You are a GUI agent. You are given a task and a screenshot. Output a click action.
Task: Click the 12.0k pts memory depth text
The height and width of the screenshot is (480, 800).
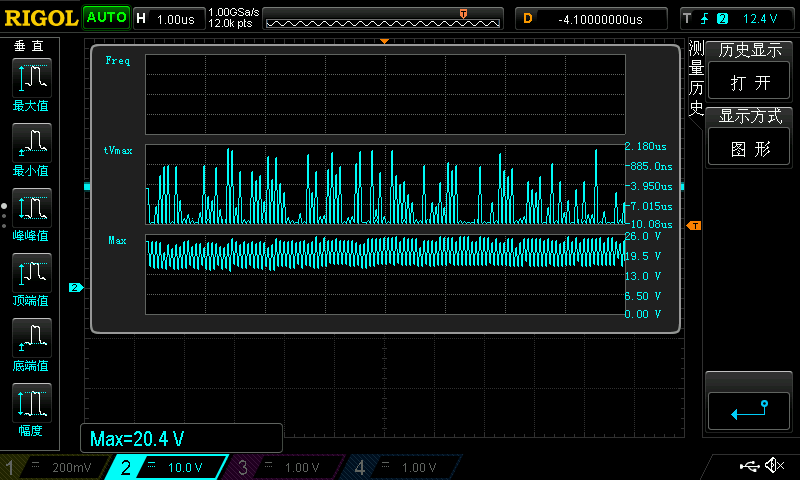[x=230, y=23]
